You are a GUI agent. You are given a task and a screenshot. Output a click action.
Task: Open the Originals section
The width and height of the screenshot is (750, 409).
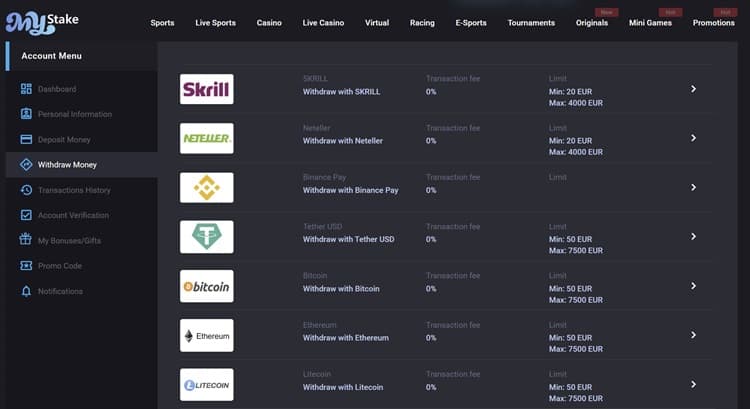click(x=592, y=23)
